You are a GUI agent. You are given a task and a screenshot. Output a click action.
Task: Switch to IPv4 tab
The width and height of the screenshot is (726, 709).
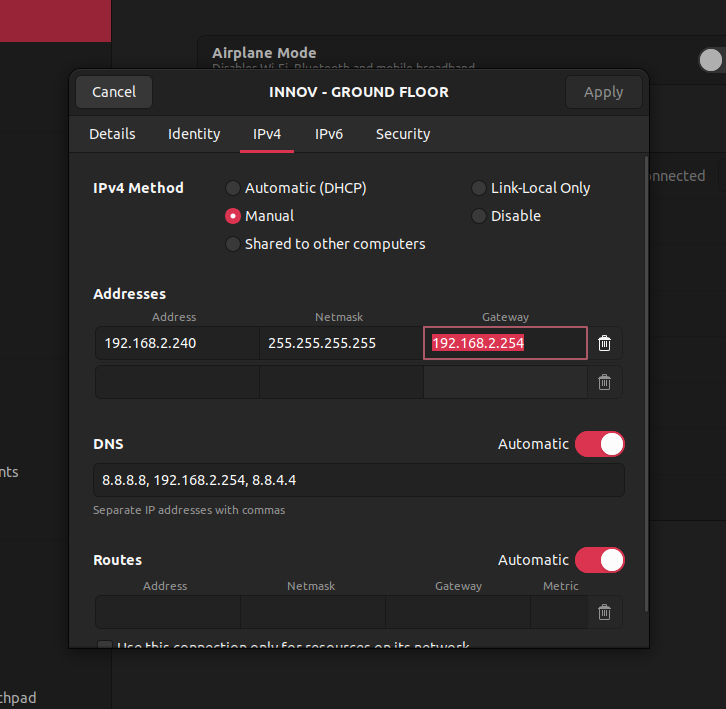267,134
